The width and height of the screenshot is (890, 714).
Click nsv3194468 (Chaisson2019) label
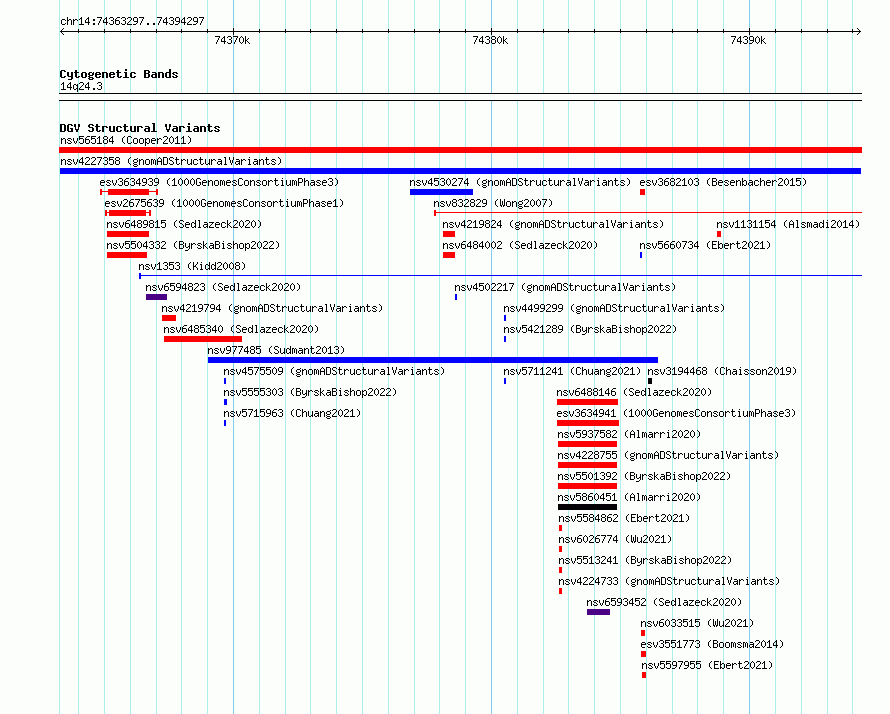(x=723, y=371)
